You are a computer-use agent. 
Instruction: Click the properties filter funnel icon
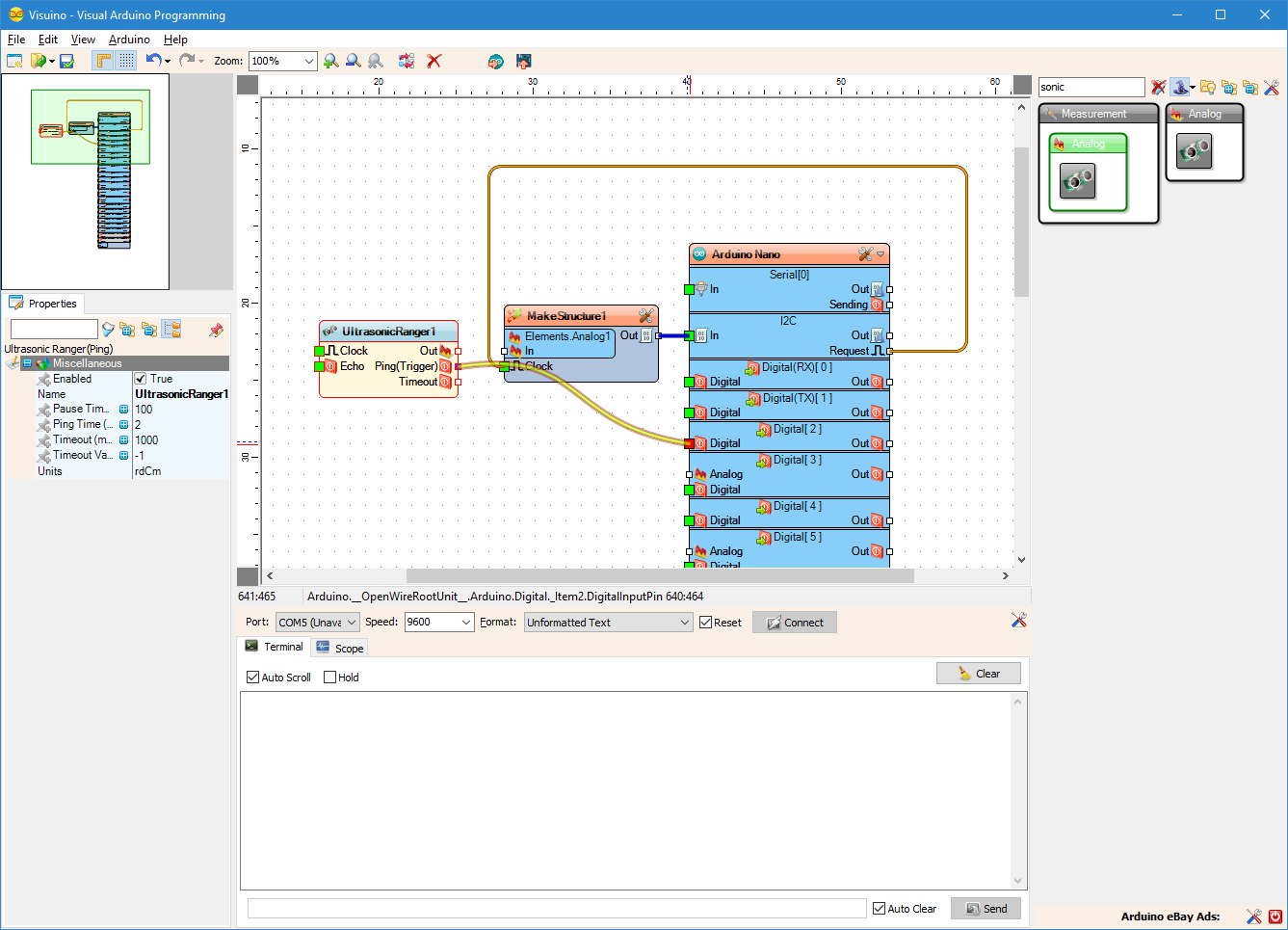[108, 330]
